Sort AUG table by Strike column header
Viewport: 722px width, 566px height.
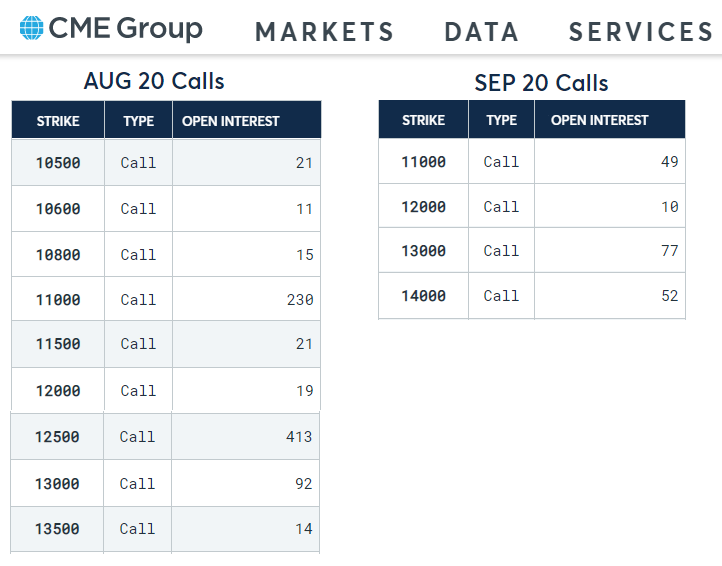pos(58,121)
